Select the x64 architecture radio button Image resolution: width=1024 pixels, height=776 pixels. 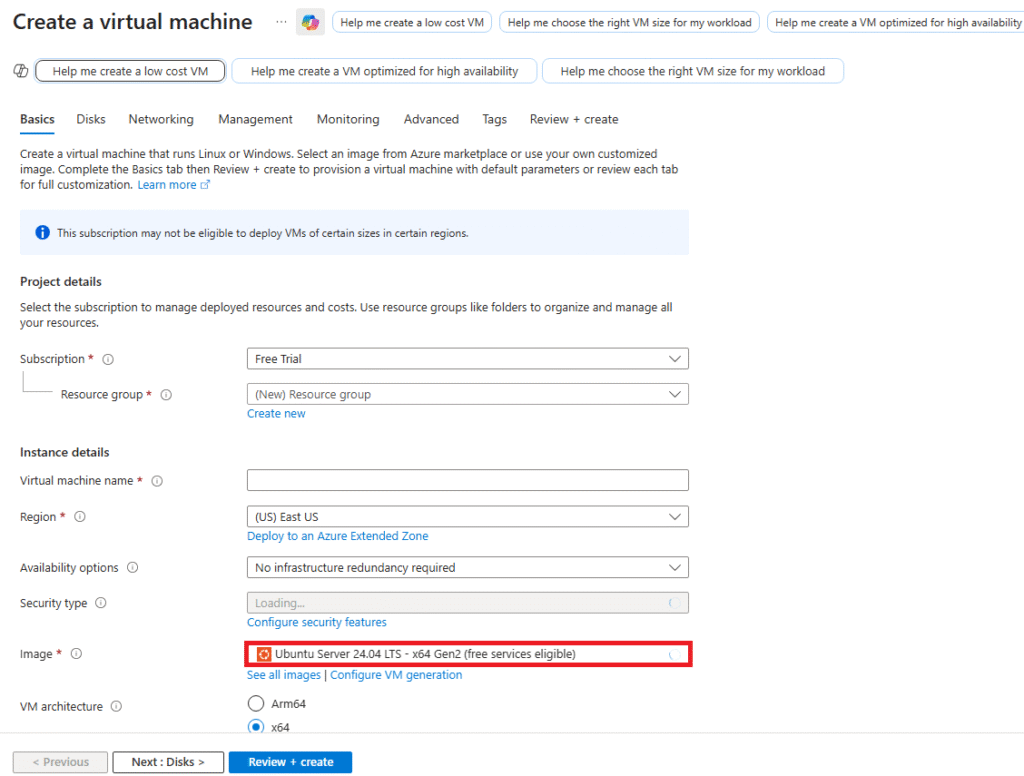[256, 727]
